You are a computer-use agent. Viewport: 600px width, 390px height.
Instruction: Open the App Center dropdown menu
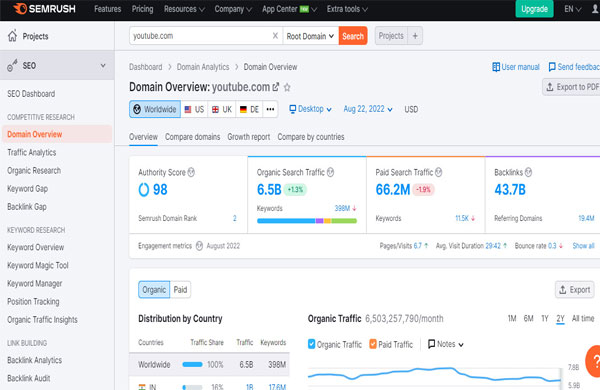pos(289,9)
